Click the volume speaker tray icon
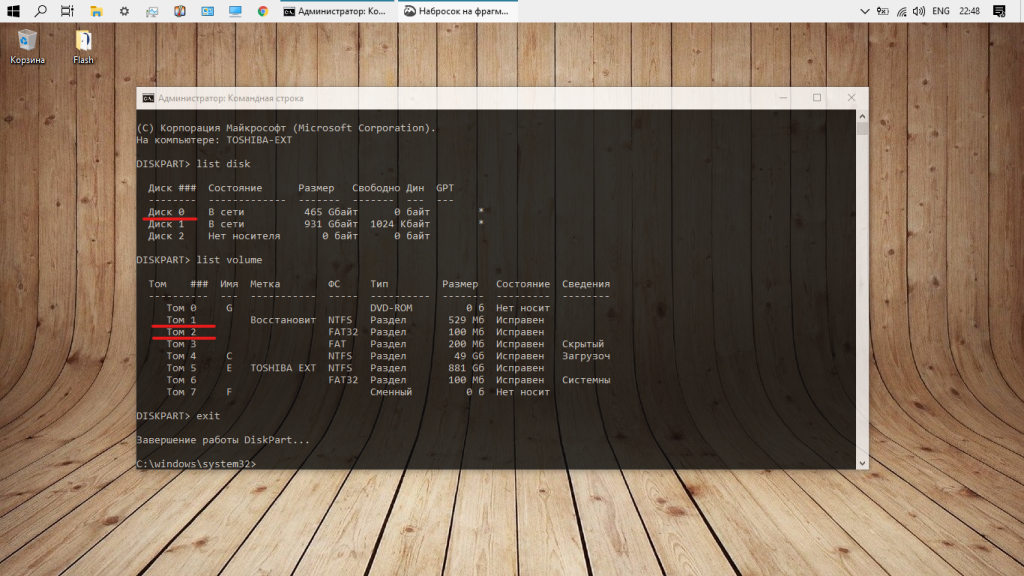Viewport: 1024px width, 576px height. coord(919,11)
